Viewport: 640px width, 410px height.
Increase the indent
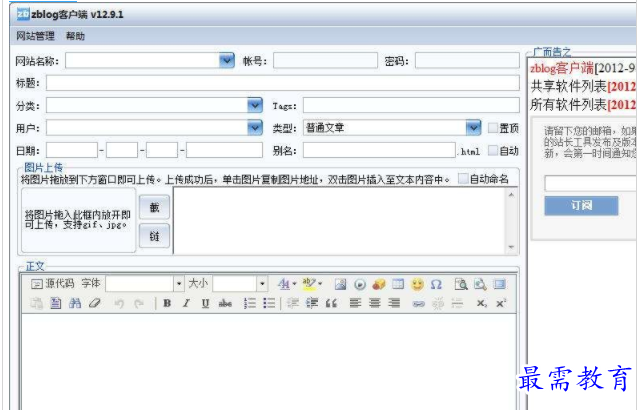312,303
